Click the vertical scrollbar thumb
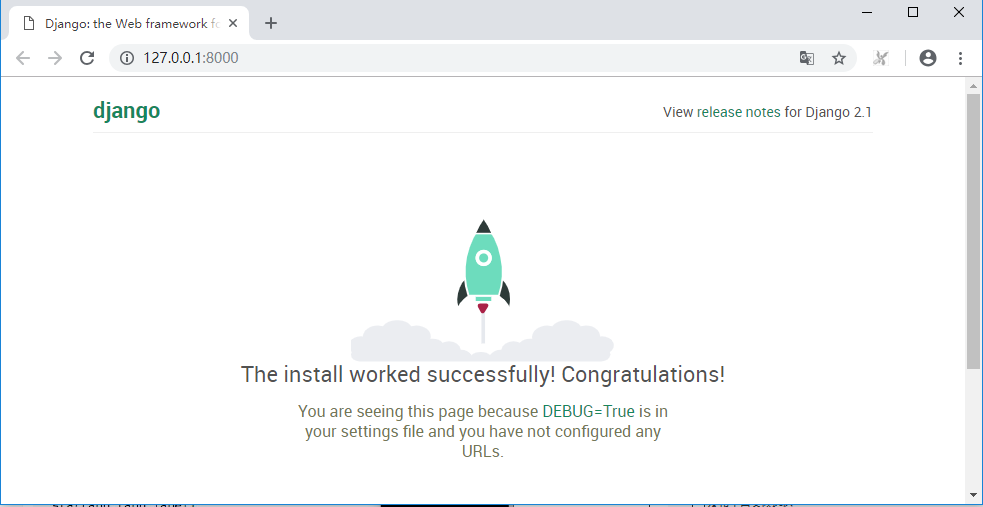The width and height of the screenshot is (983, 507). tap(973, 231)
